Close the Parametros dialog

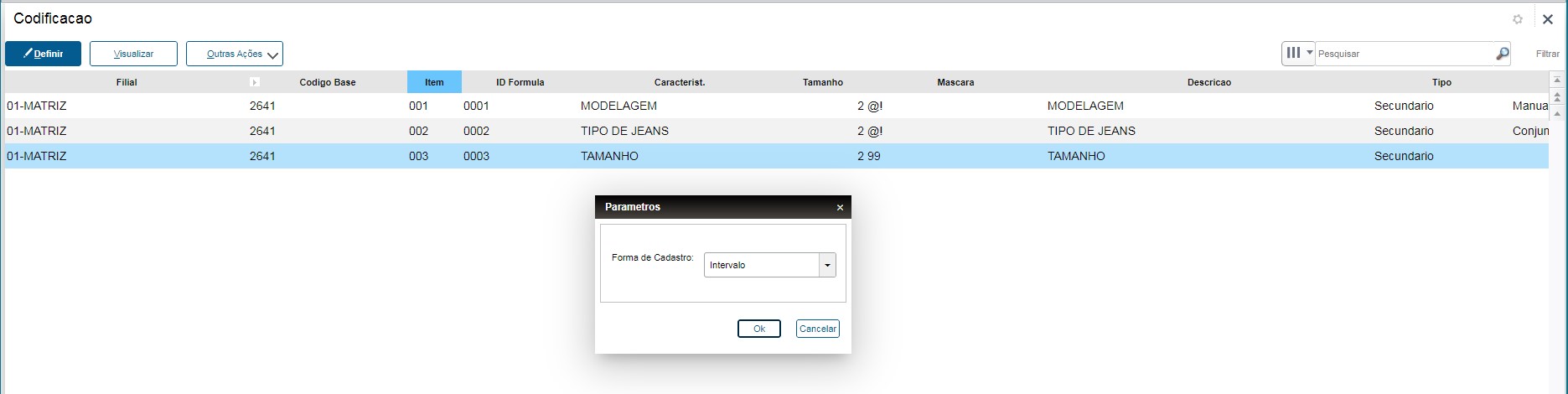(x=840, y=207)
